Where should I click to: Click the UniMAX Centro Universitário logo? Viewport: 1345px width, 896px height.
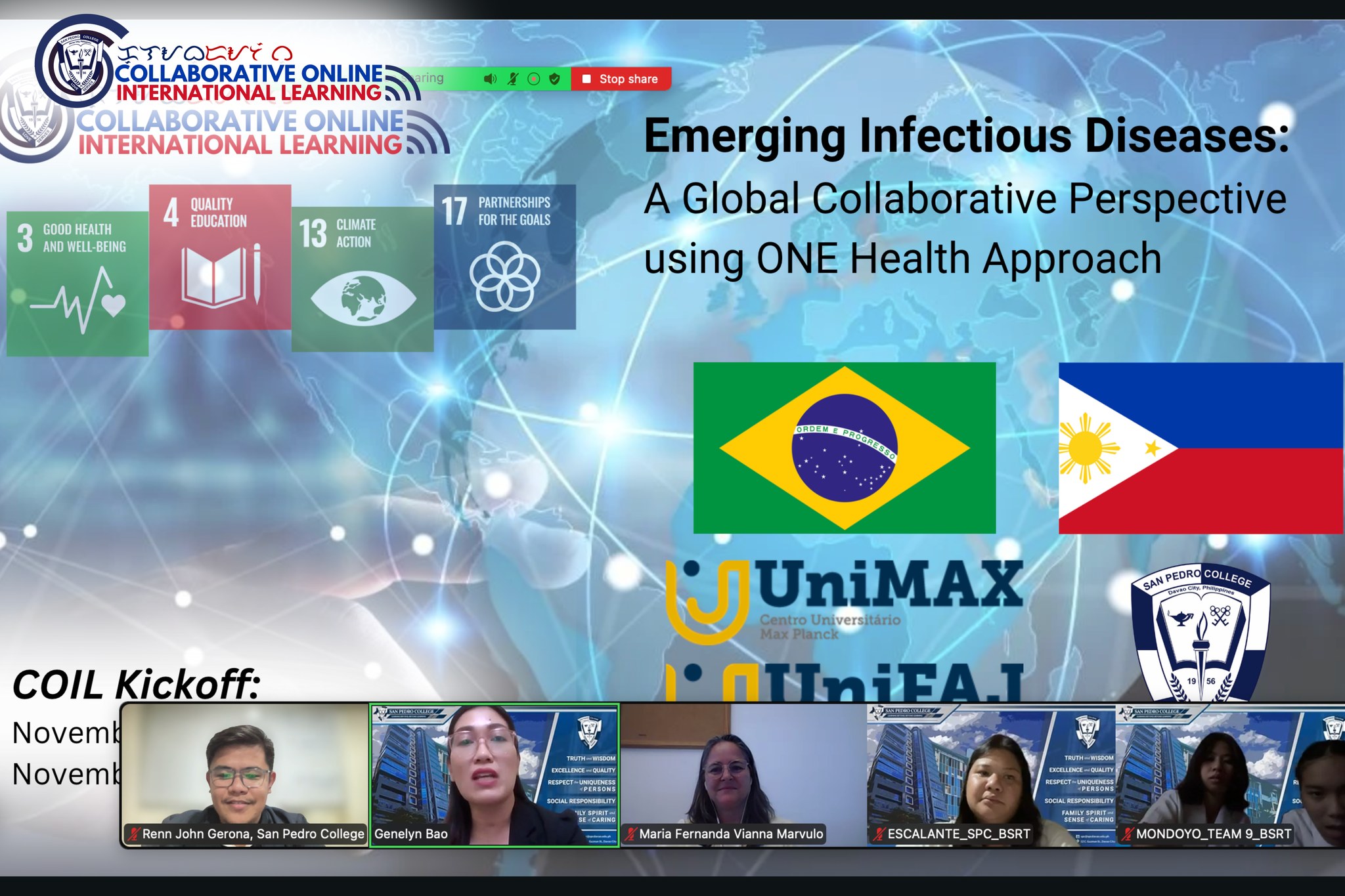pos(845,601)
